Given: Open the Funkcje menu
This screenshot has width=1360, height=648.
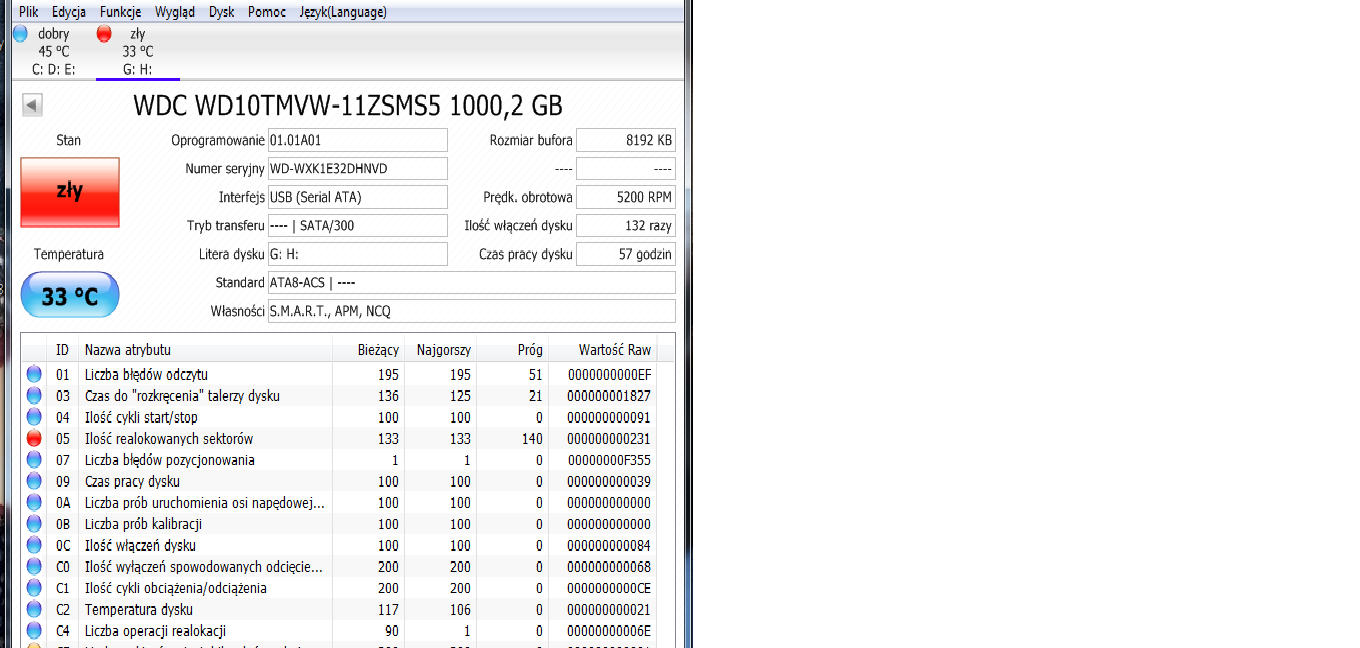Looking at the screenshot, I should pos(120,12).
